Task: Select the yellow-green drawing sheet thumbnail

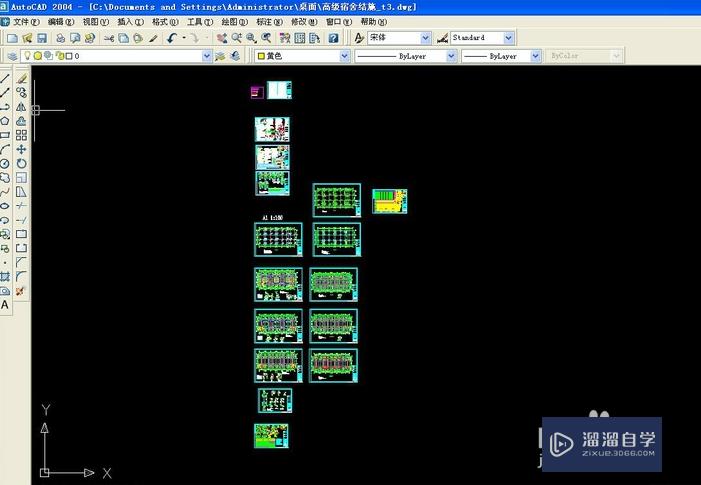Action: tap(389, 201)
